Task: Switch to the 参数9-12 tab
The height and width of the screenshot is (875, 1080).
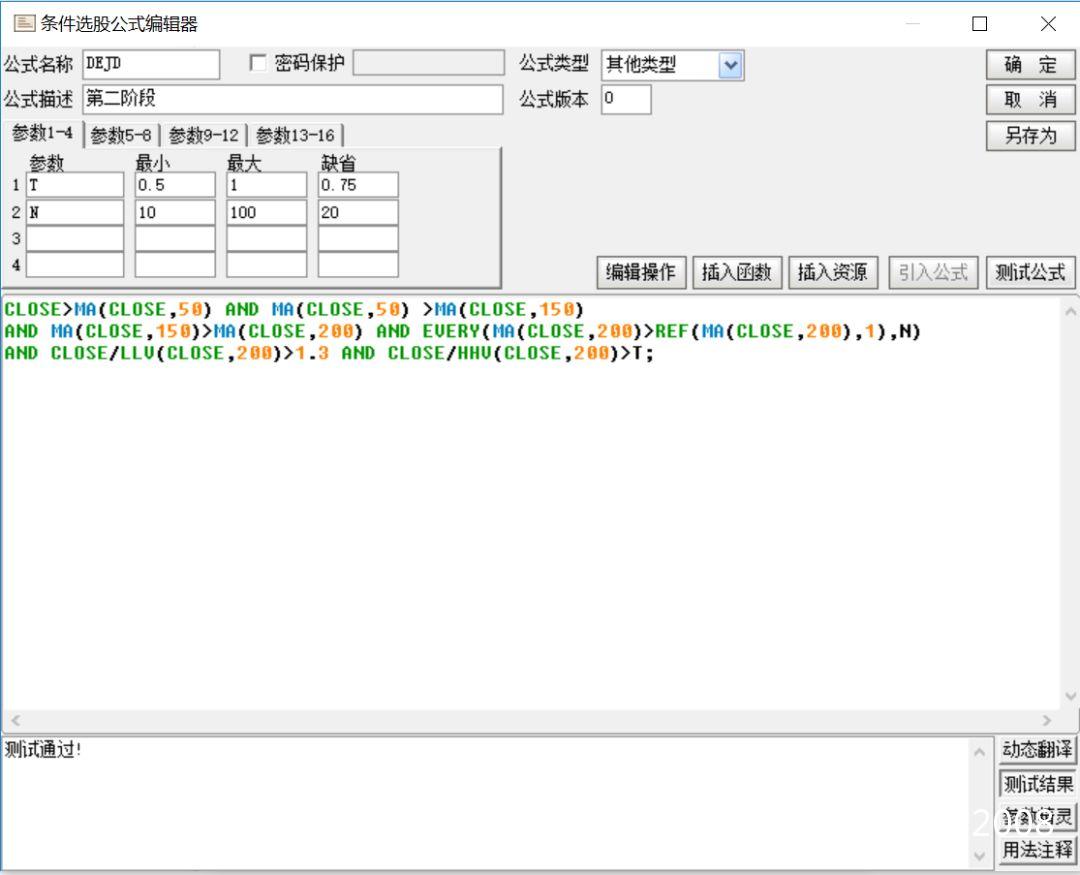Action: click(x=204, y=135)
